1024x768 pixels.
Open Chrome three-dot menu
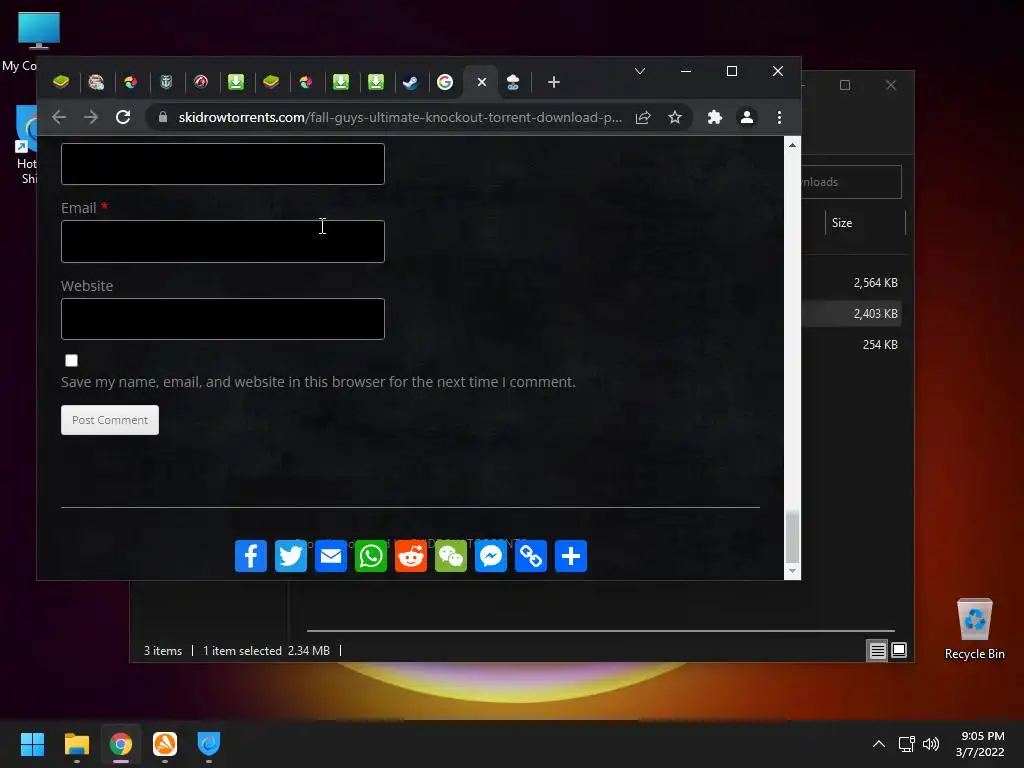pyautogui.click(x=779, y=118)
